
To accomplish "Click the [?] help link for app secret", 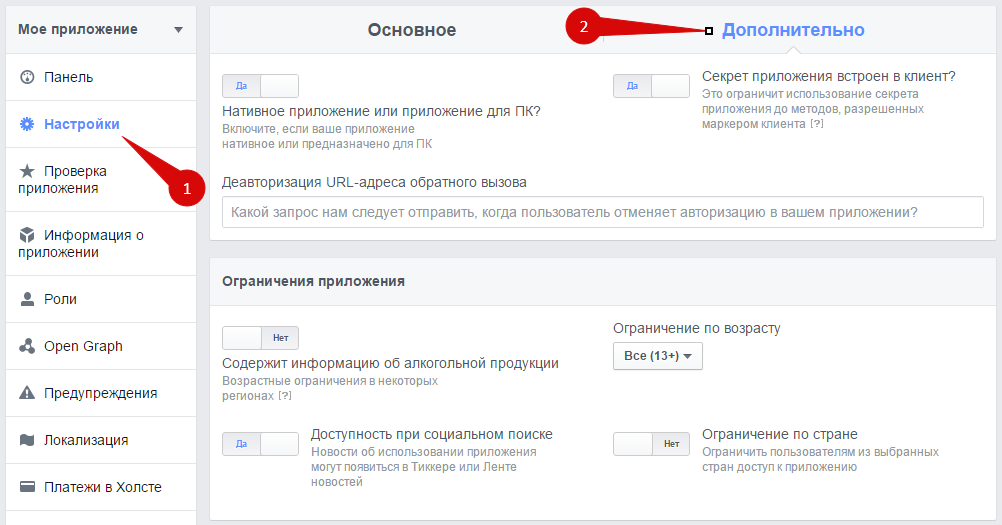I will pyautogui.click(x=816, y=124).
